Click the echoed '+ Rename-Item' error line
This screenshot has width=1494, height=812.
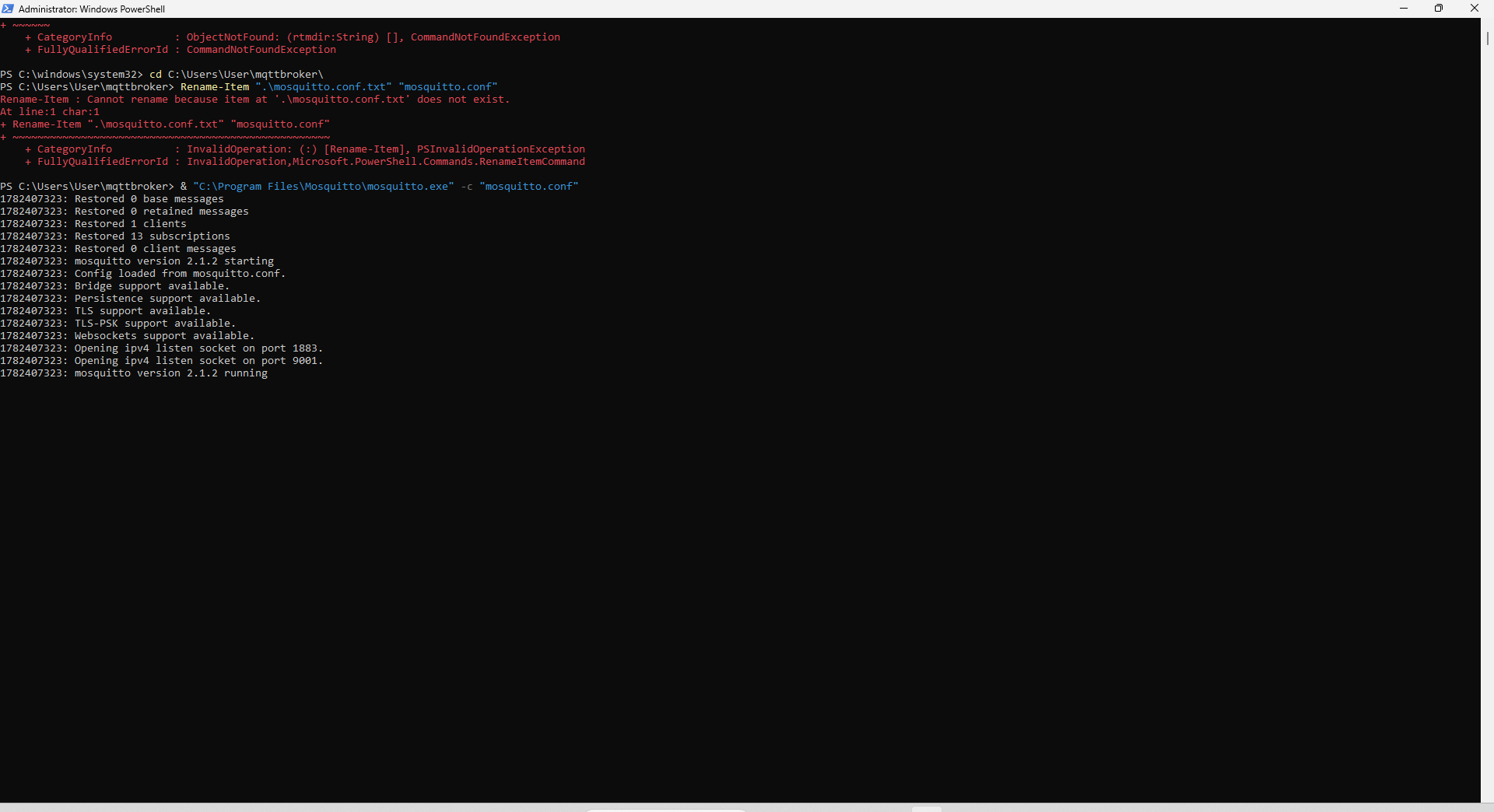coord(165,124)
